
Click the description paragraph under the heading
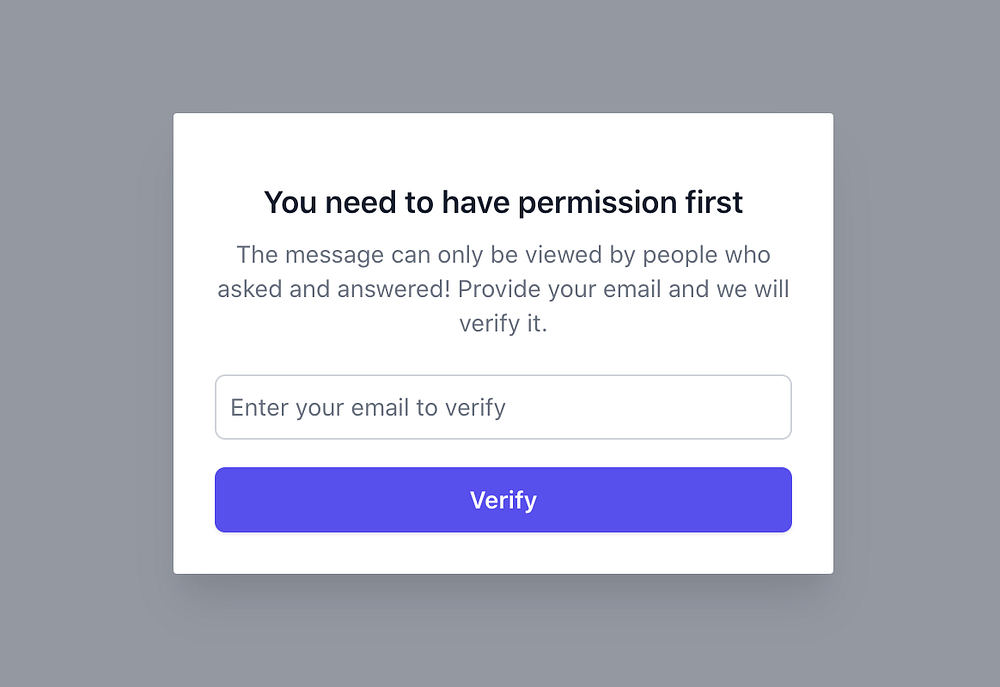(503, 289)
